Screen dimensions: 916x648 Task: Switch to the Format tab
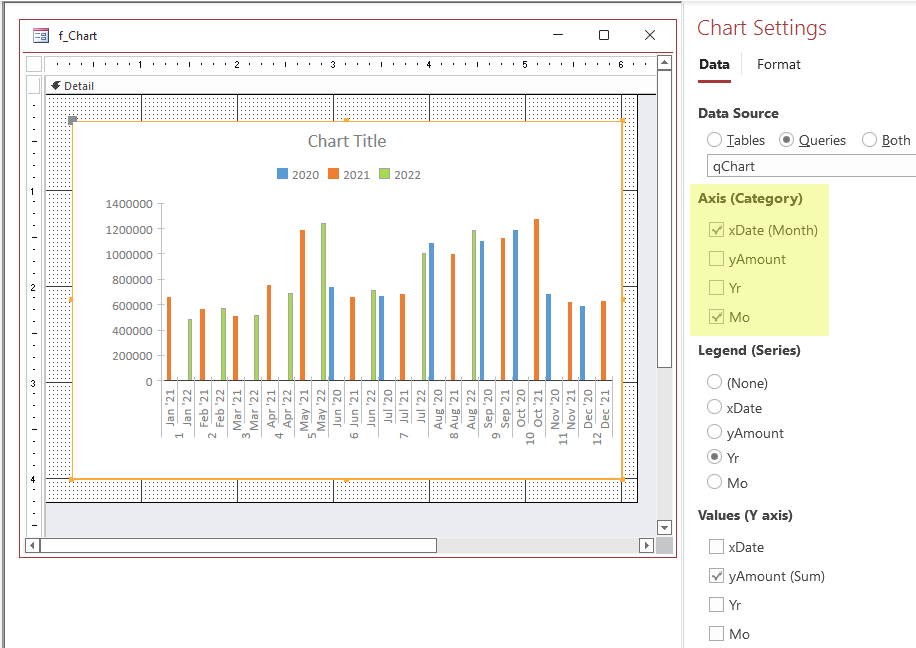(778, 64)
